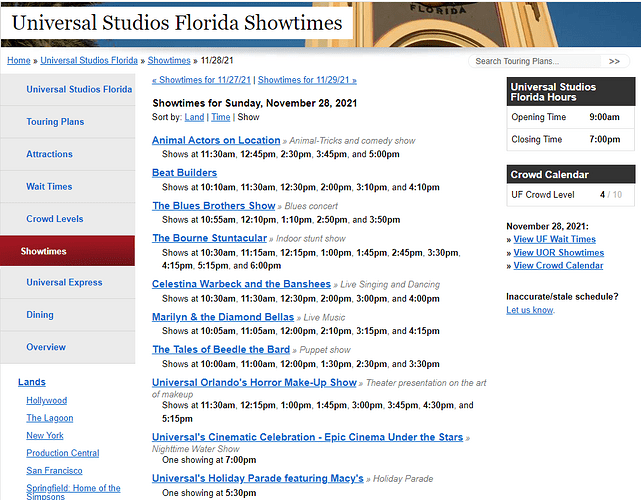641x500 pixels.
Task: Select Touring Plans in sidebar
Action: click(55, 122)
